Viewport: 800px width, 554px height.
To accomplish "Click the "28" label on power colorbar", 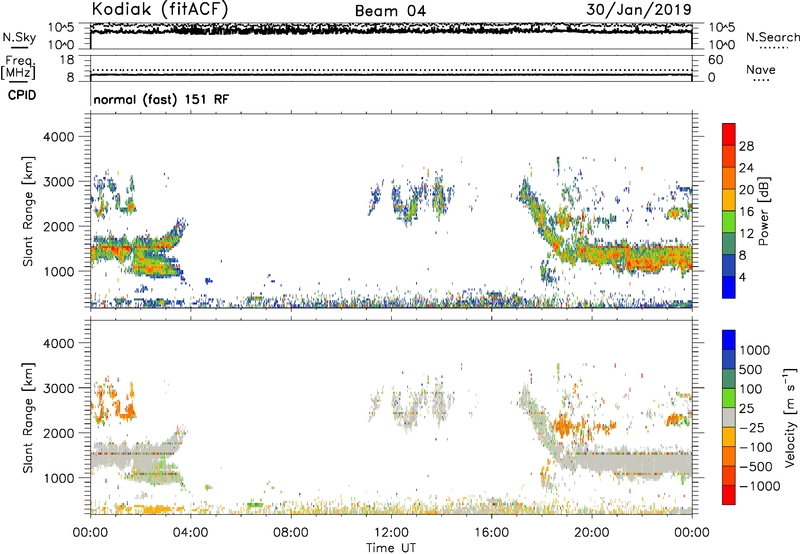I will pyautogui.click(x=746, y=146).
